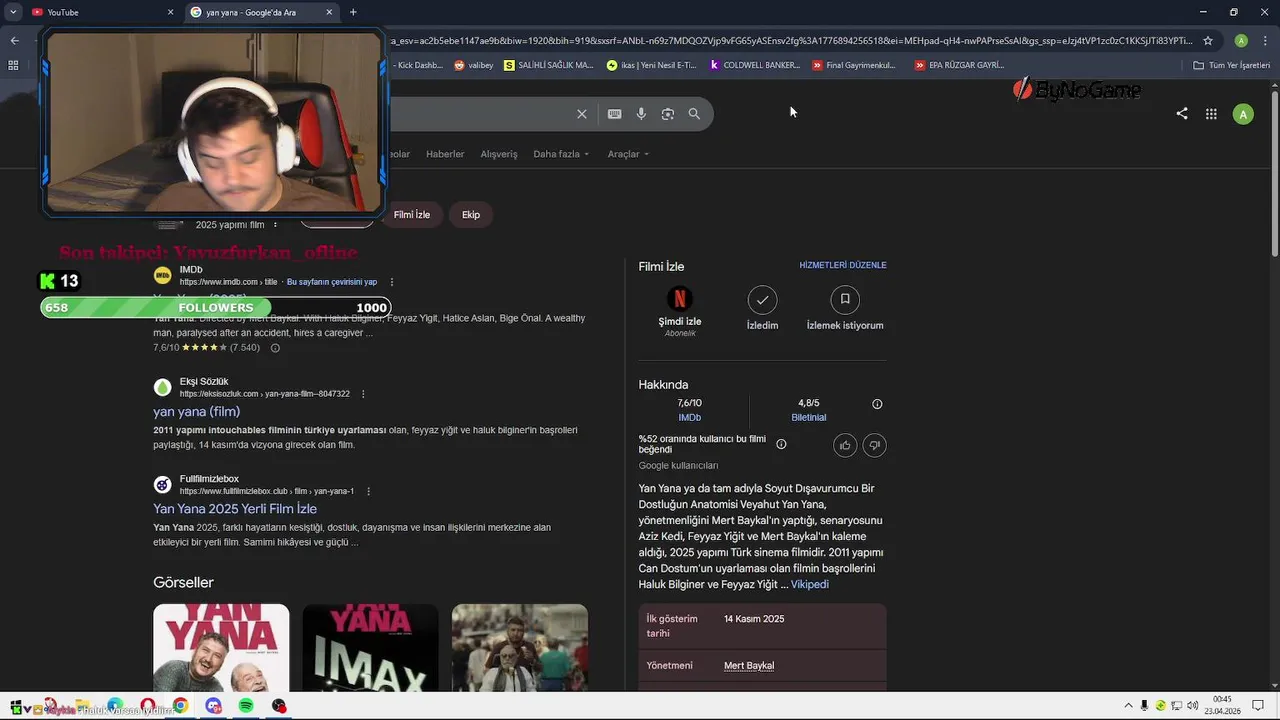
Task: Open Chrome from the taskbar
Action: (180, 706)
